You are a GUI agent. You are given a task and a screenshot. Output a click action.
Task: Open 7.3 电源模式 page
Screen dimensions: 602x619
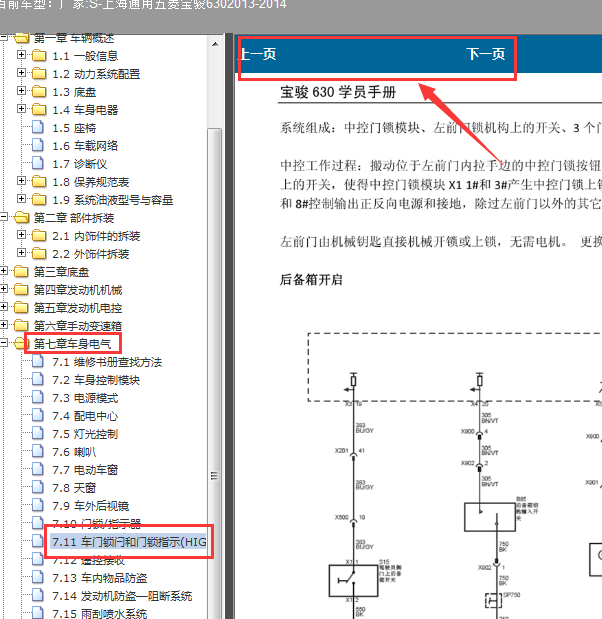point(85,398)
